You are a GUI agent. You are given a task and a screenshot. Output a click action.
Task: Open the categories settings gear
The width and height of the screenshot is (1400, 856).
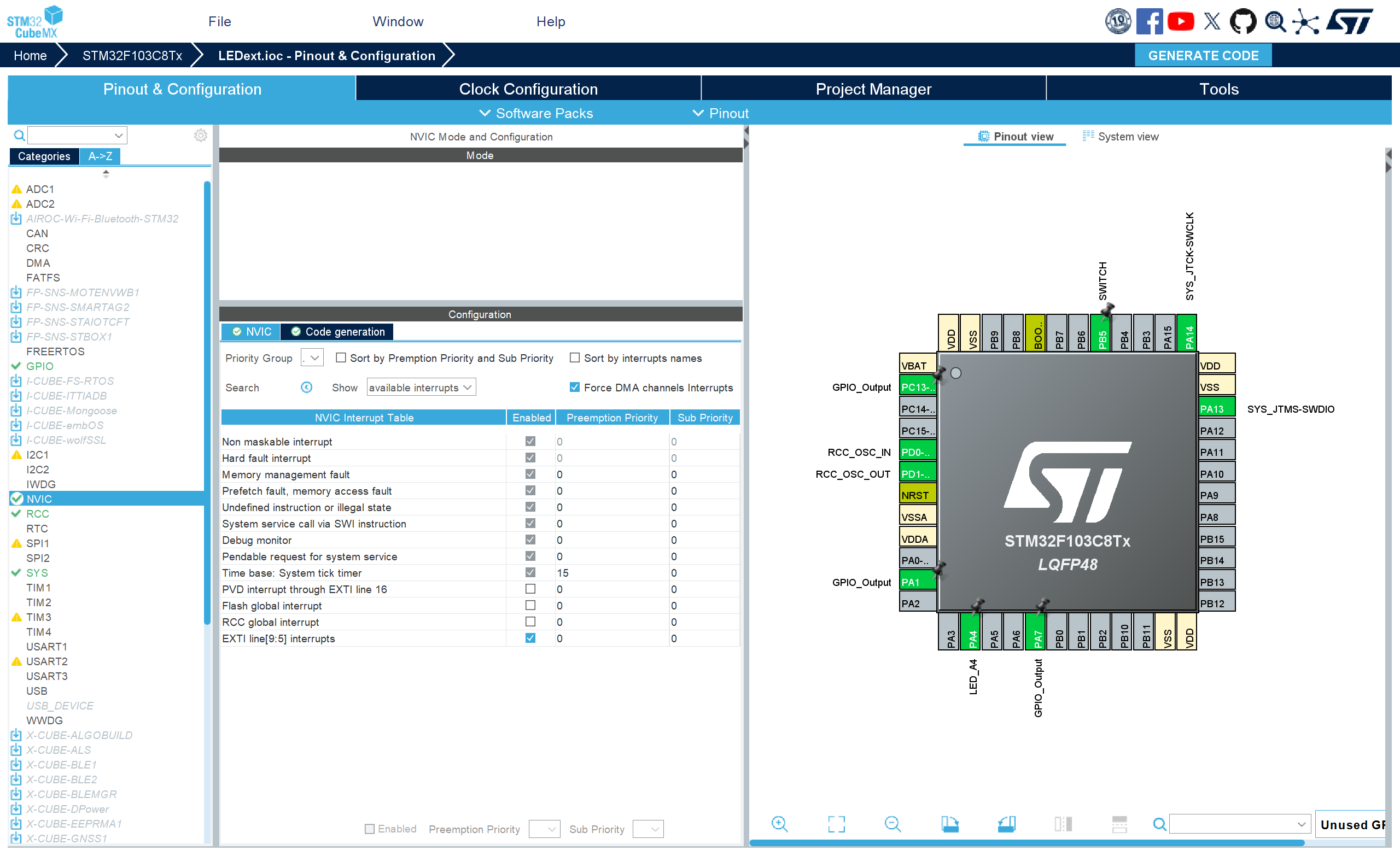click(201, 135)
